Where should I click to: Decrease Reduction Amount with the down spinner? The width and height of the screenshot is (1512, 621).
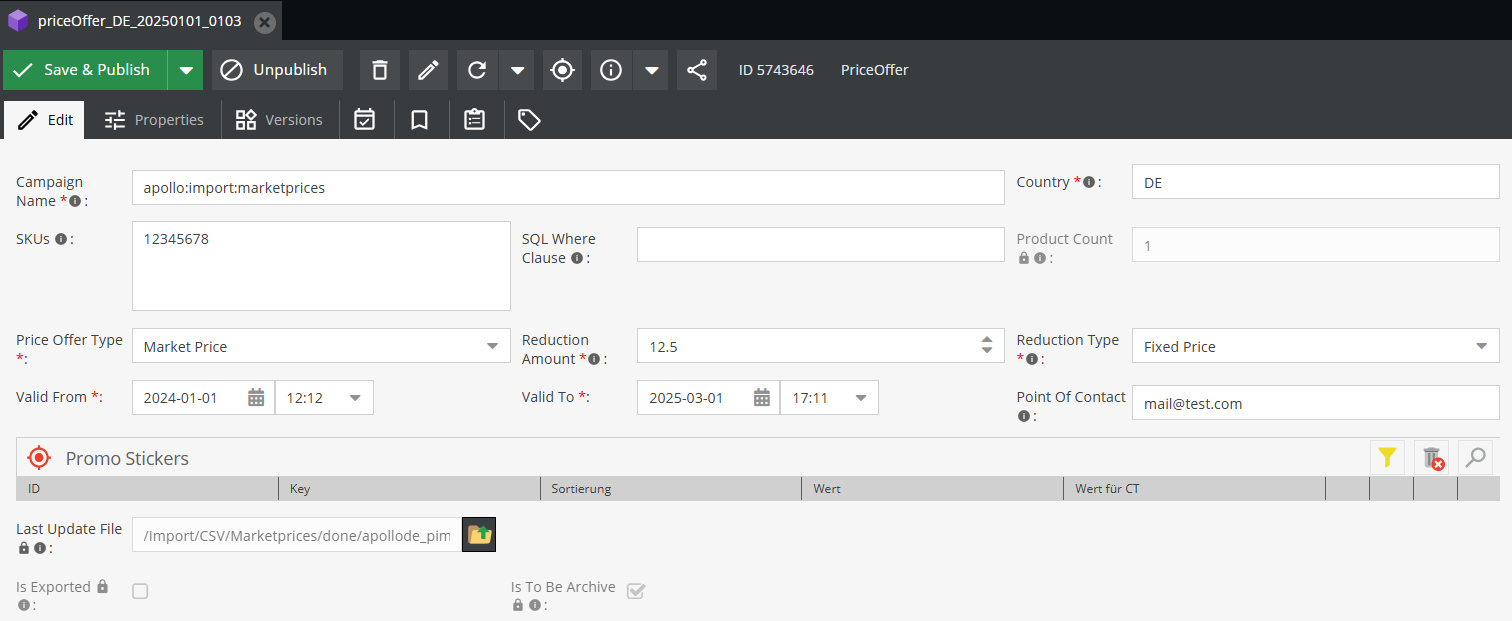click(x=987, y=352)
